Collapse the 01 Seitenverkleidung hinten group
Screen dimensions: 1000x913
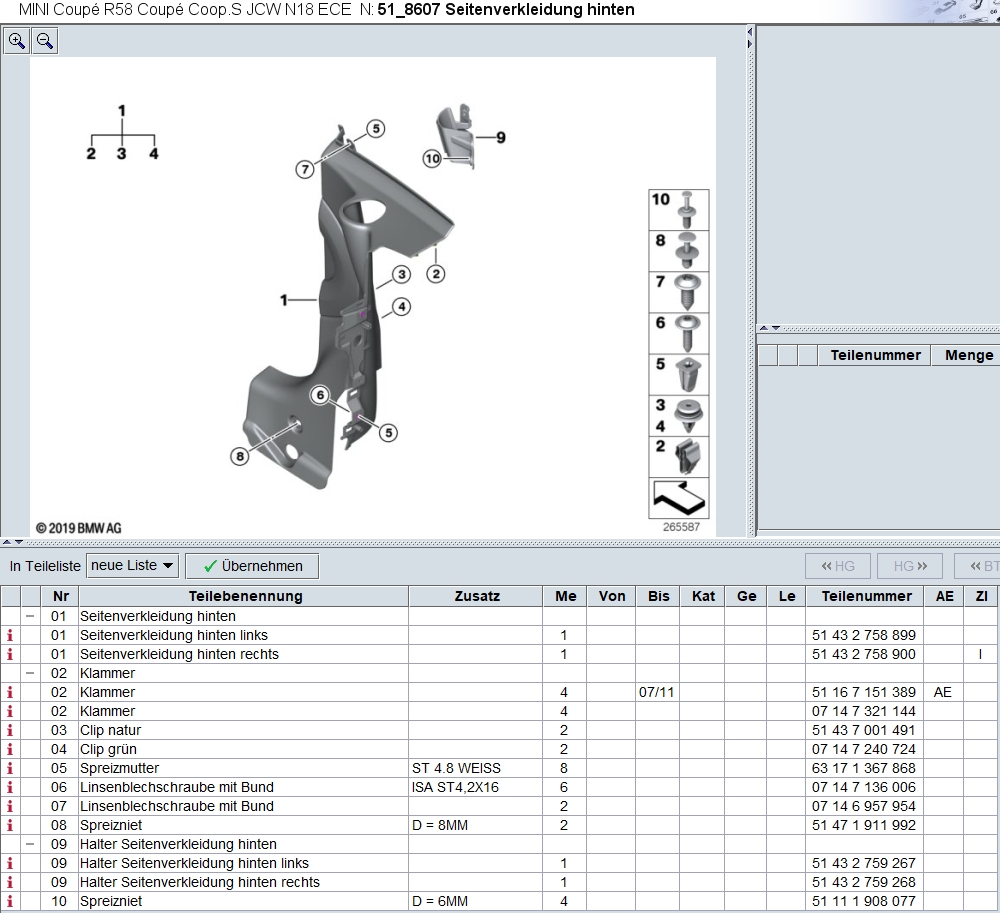click(30, 616)
